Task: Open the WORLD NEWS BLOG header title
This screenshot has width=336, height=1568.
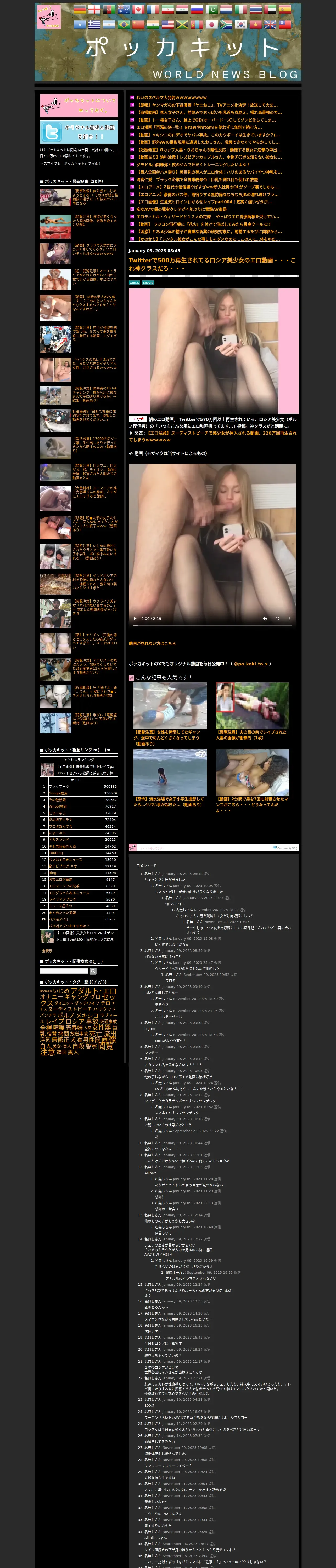Action: [226, 74]
